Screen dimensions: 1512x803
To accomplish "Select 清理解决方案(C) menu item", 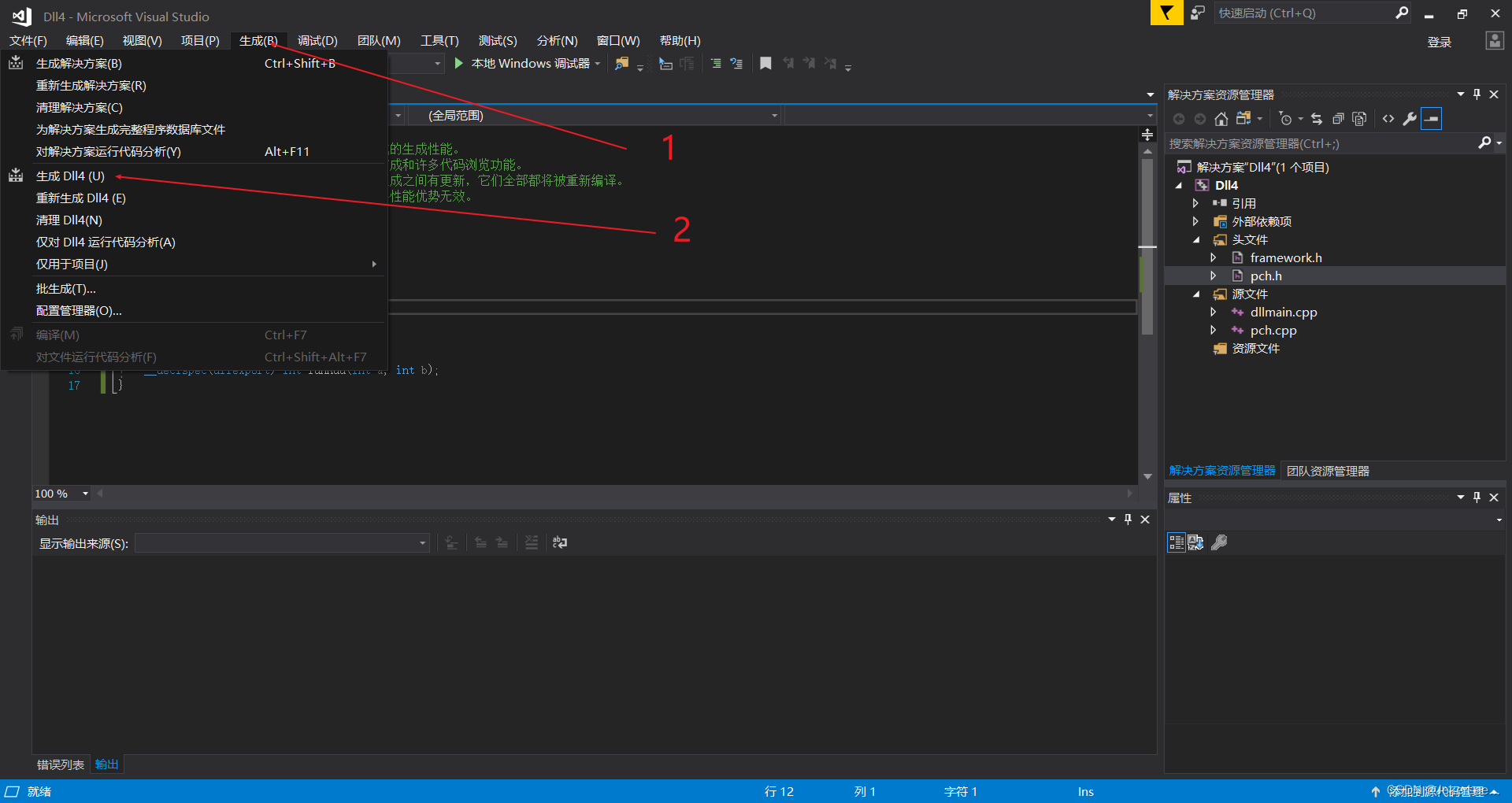I will (195, 107).
